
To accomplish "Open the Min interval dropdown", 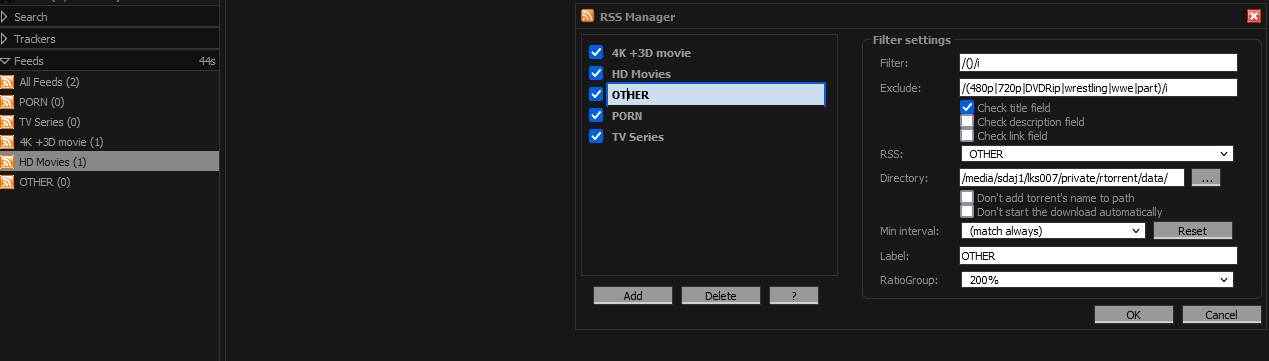I will pos(1052,230).
